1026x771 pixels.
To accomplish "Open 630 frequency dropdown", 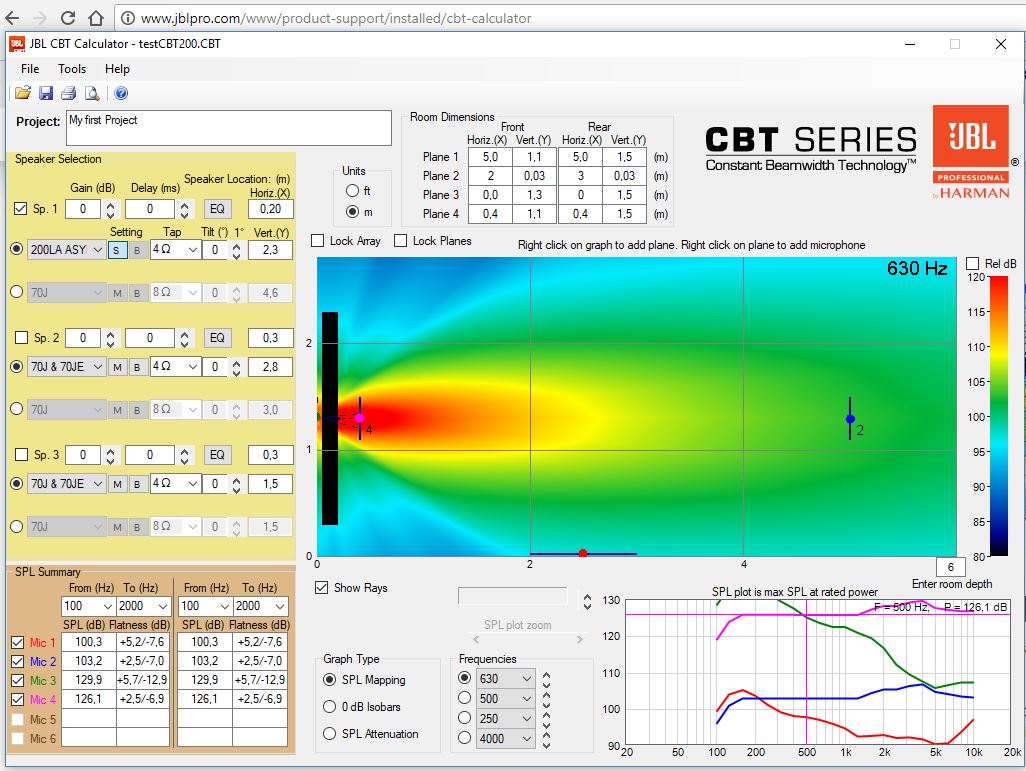I will 505,679.
